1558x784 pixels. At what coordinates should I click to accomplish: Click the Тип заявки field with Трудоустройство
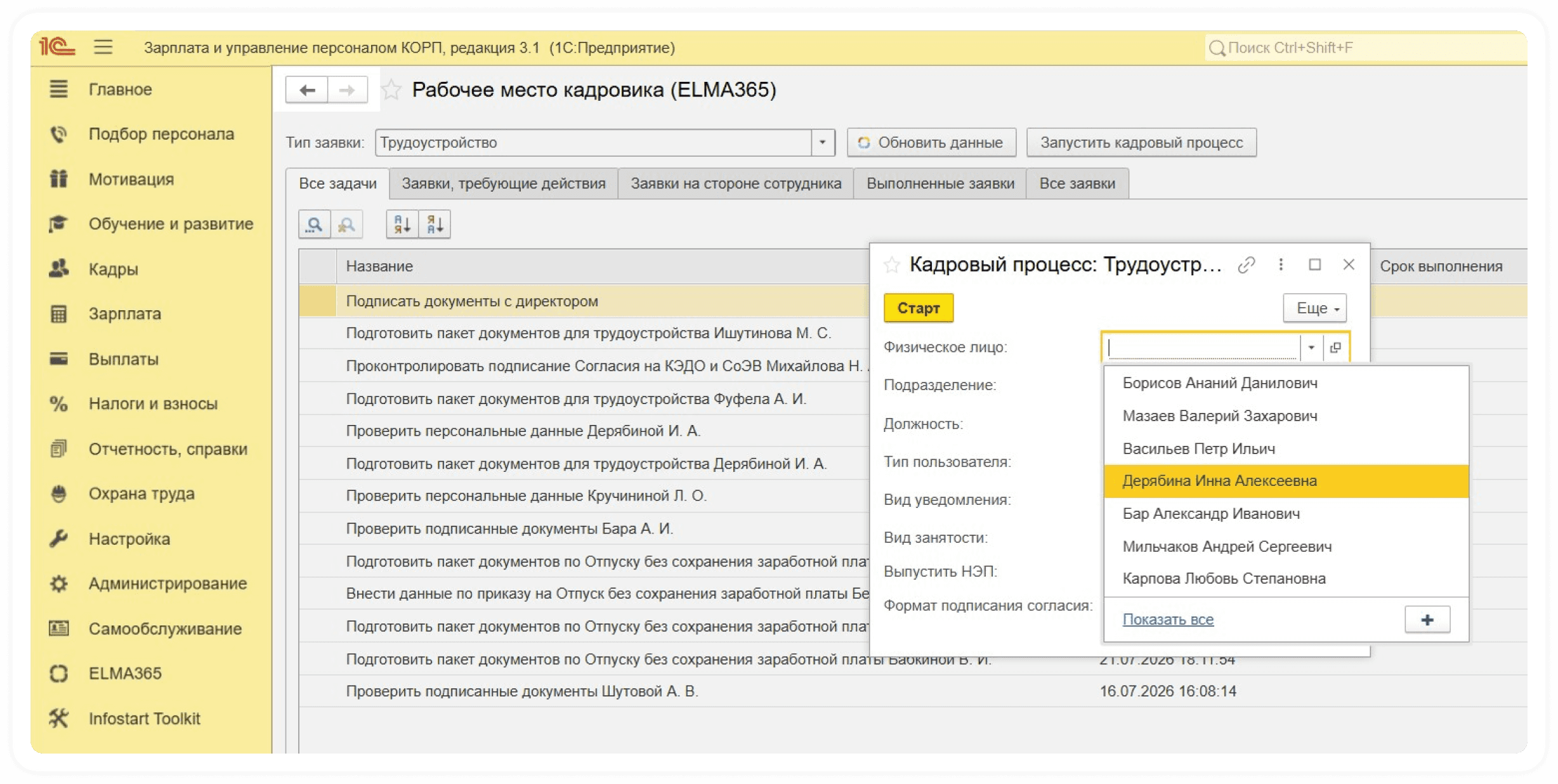click(593, 143)
